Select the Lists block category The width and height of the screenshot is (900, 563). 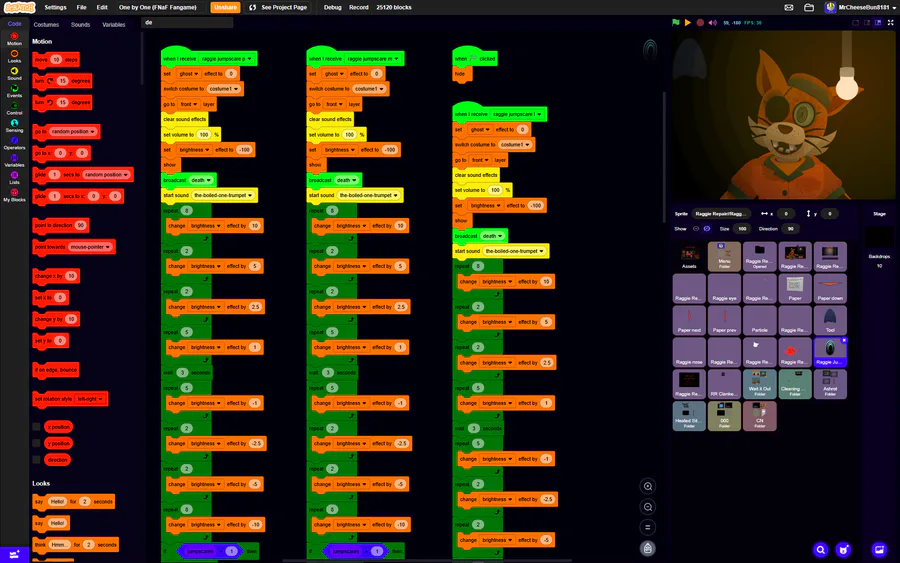(x=14, y=177)
